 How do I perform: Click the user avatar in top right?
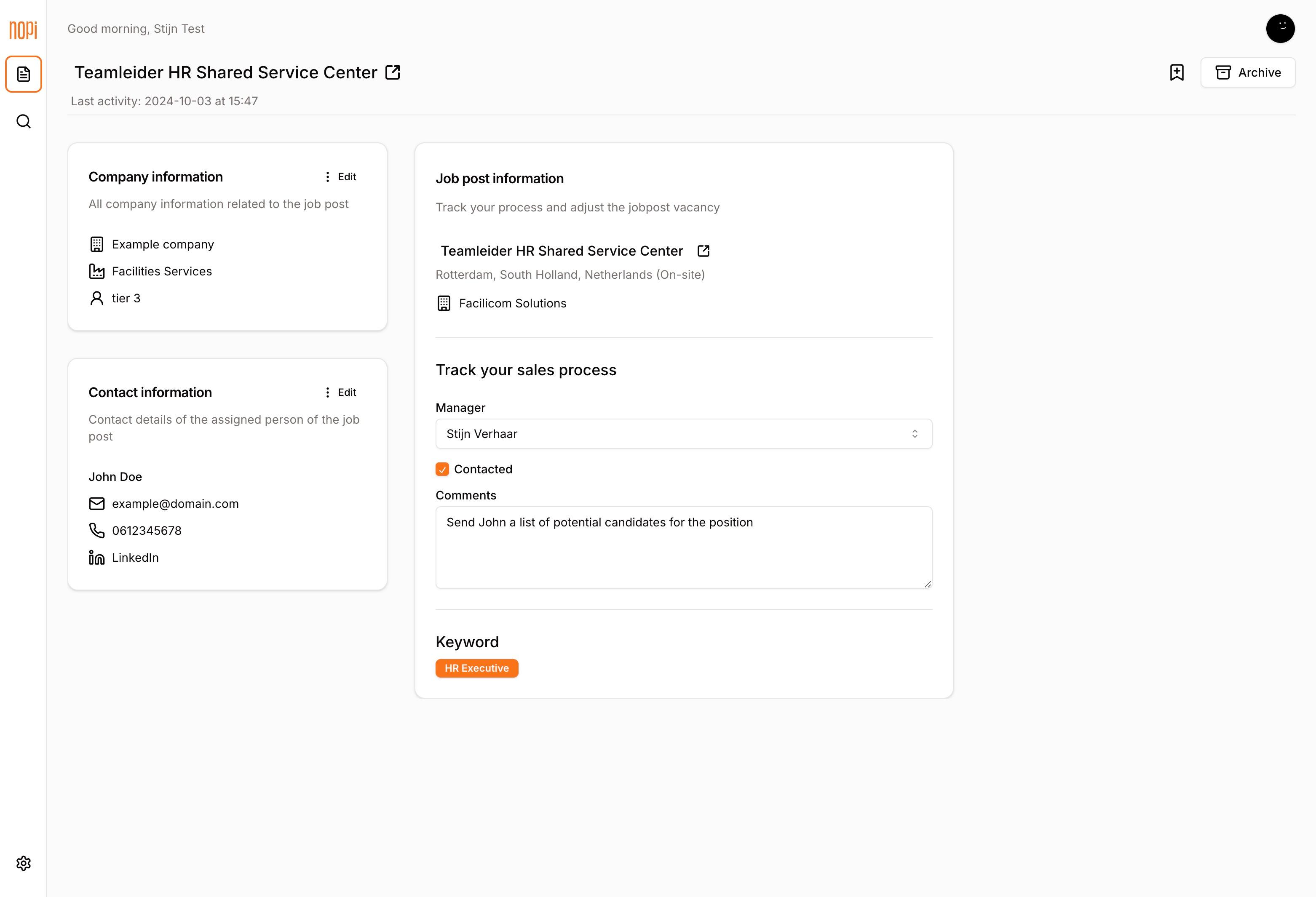[1280, 28]
